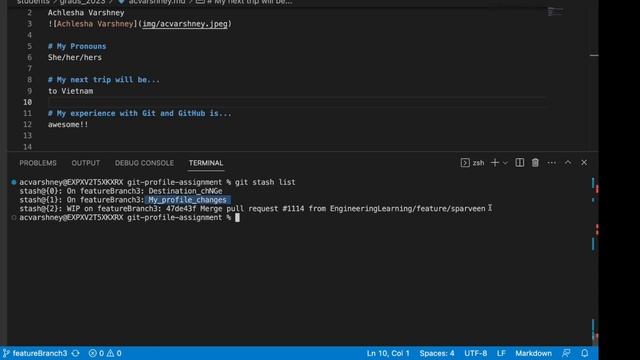
Task: Switch to the PROBLEMS tab
Action: pyautogui.click(x=38, y=163)
